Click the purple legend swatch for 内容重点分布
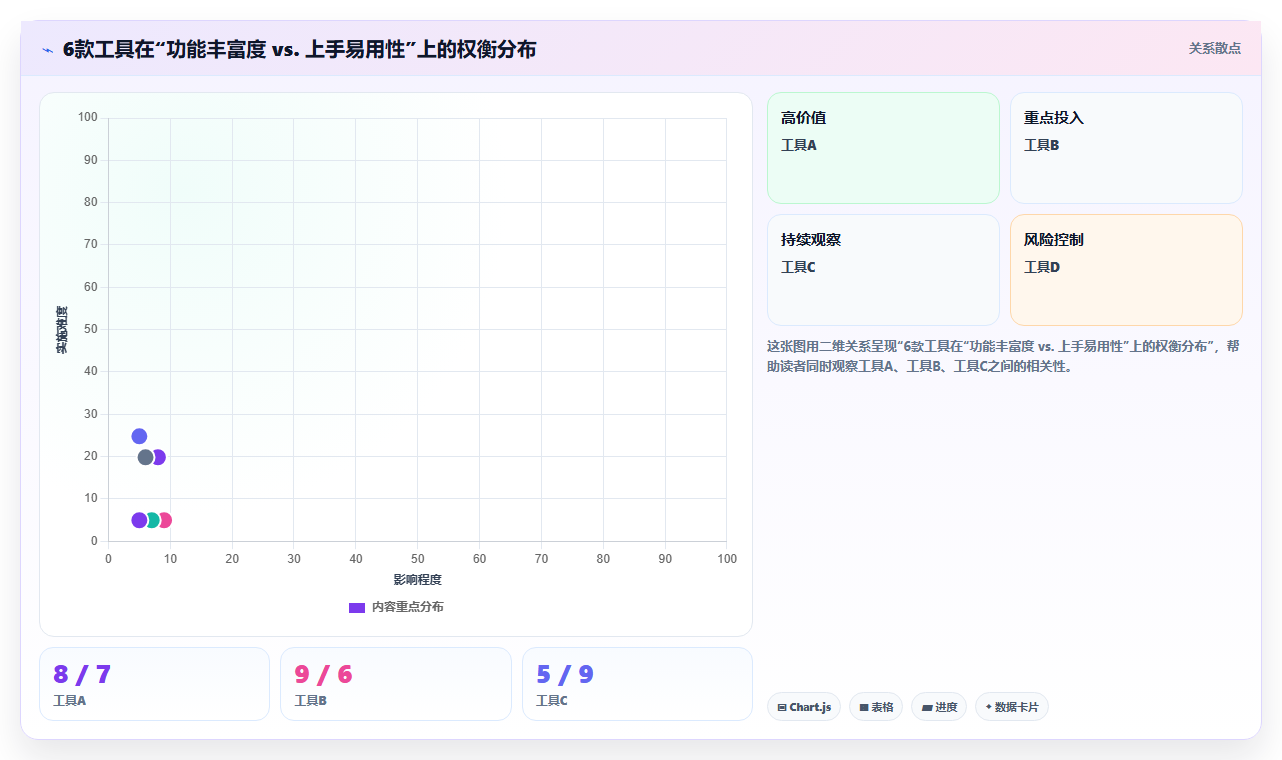Image resolution: width=1282 pixels, height=760 pixels. pyautogui.click(x=357, y=607)
